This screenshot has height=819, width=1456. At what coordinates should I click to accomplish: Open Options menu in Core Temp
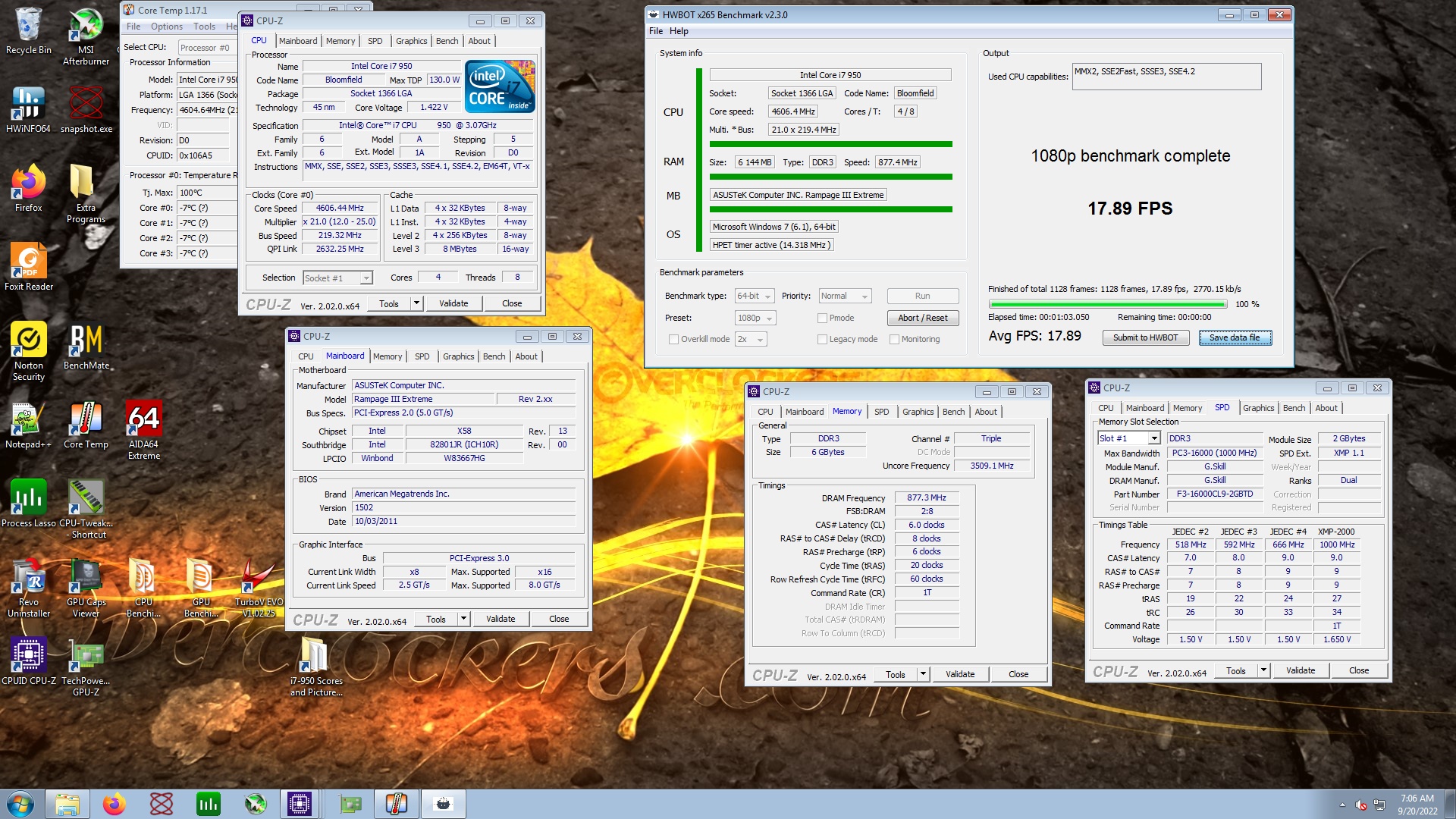tap(166, 27)
